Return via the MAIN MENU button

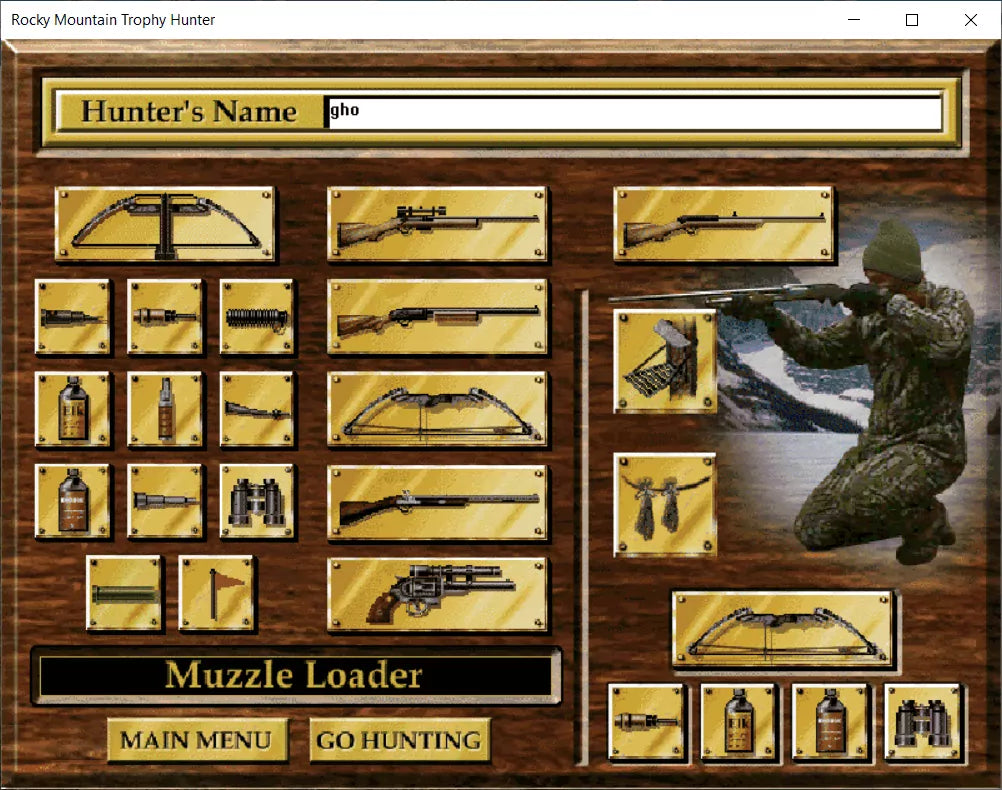197,740
